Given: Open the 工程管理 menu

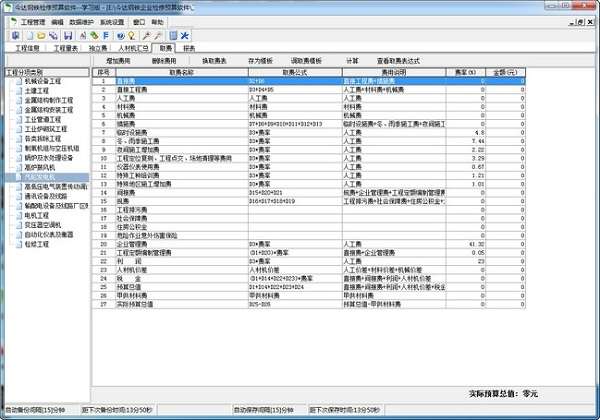Looking at the screenshot, I should [33, 22].
